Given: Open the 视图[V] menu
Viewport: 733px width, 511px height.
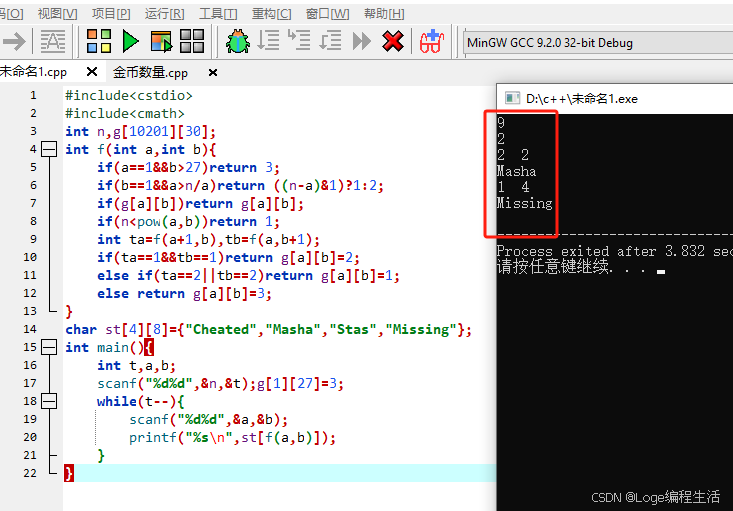Looking at the screenshot, I should coord(57,14).
